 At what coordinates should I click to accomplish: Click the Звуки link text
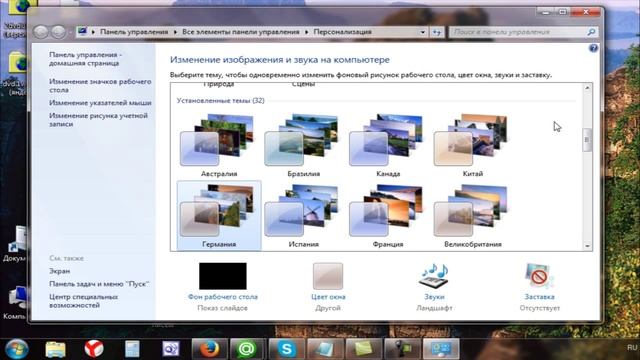click(x=434, y=297)
